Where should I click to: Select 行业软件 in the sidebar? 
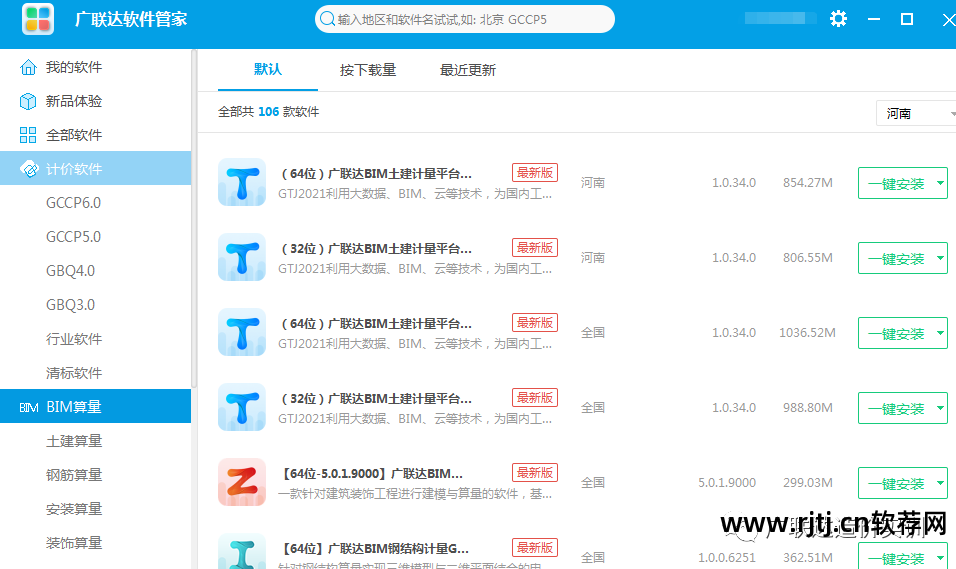coord(74,339)
